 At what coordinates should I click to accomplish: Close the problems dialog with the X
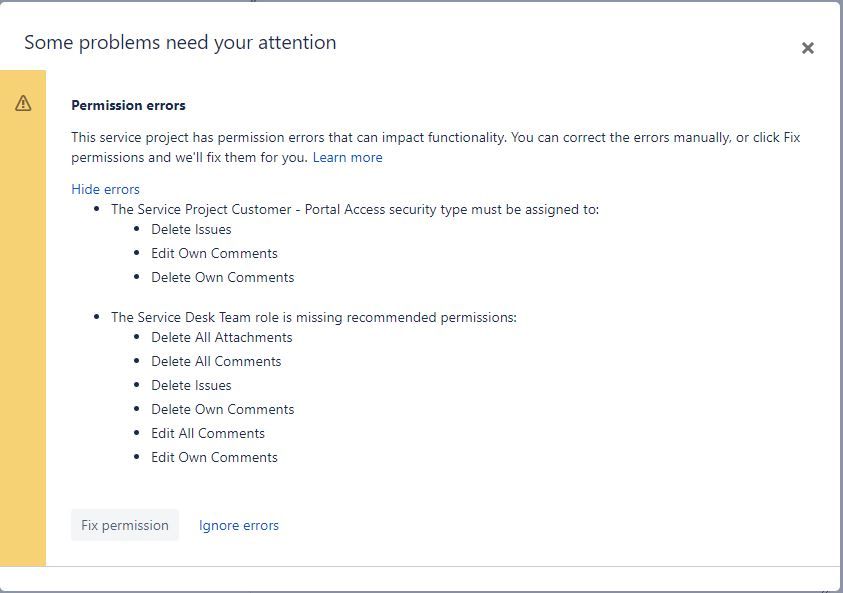808,48
